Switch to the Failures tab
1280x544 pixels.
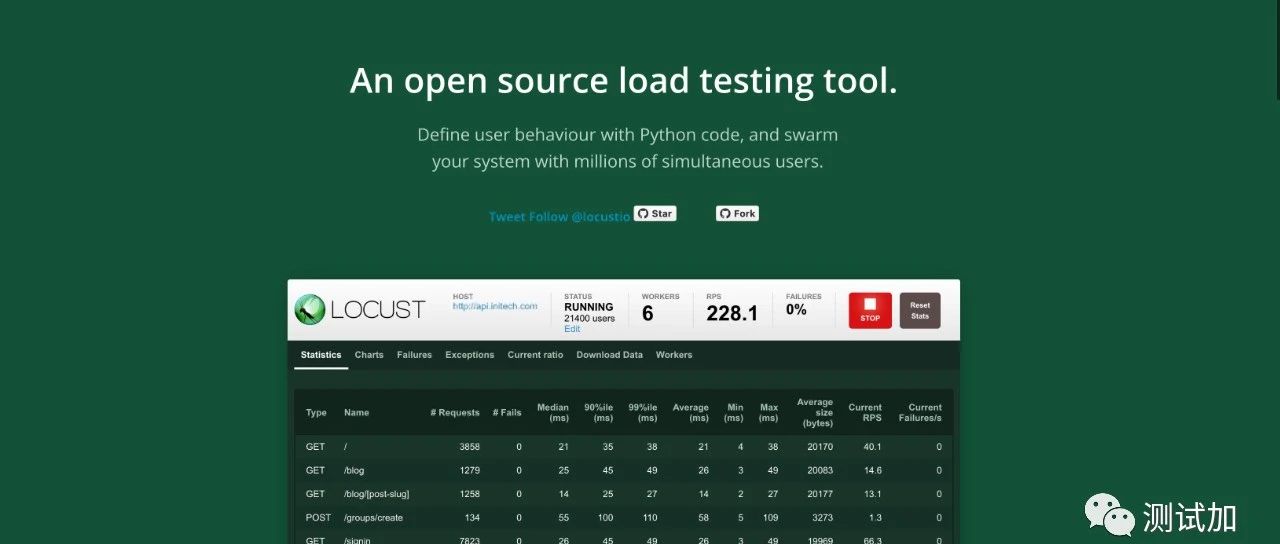coord(414,355)
